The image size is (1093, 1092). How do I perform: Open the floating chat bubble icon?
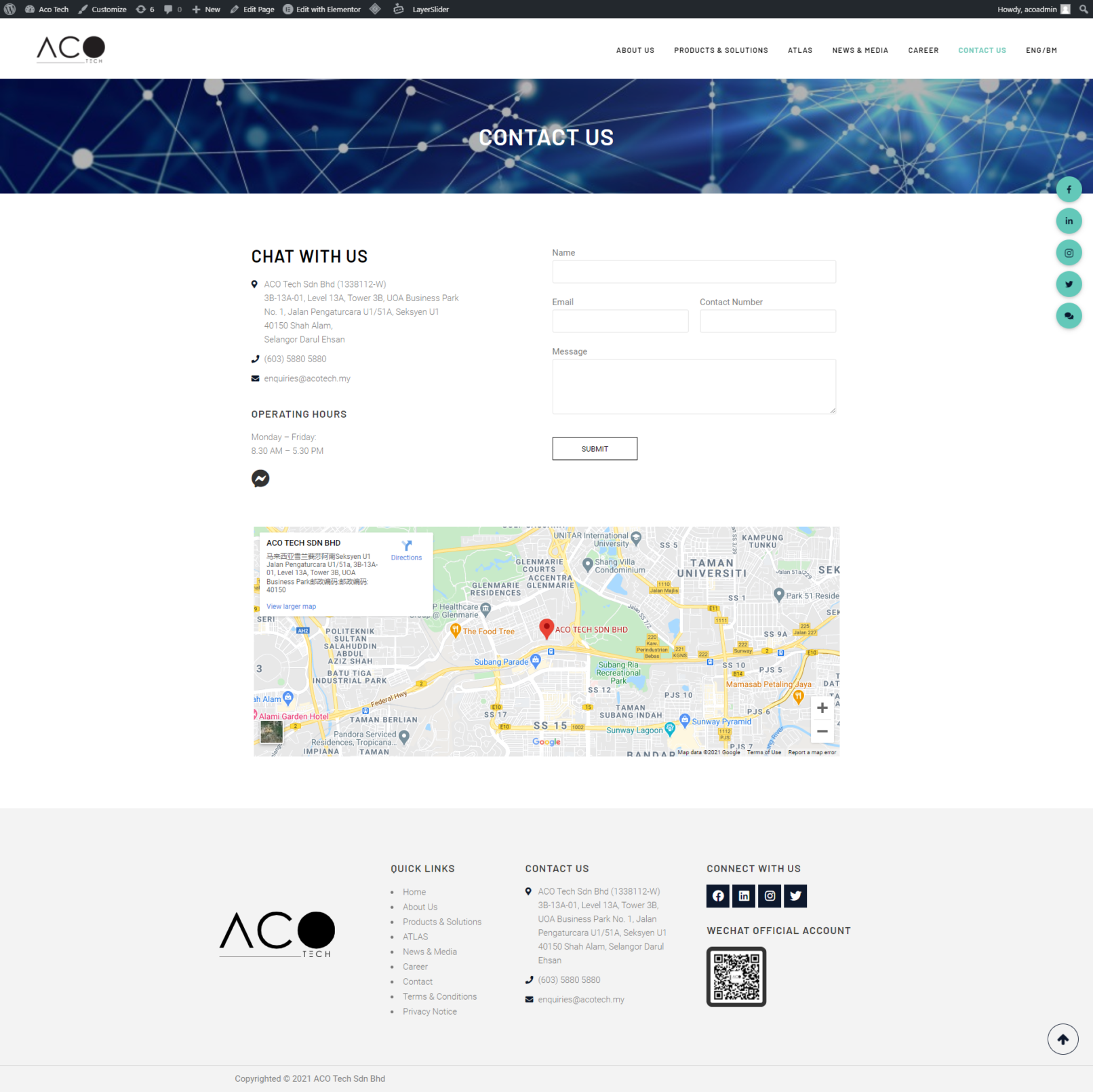pos(1069,316)
